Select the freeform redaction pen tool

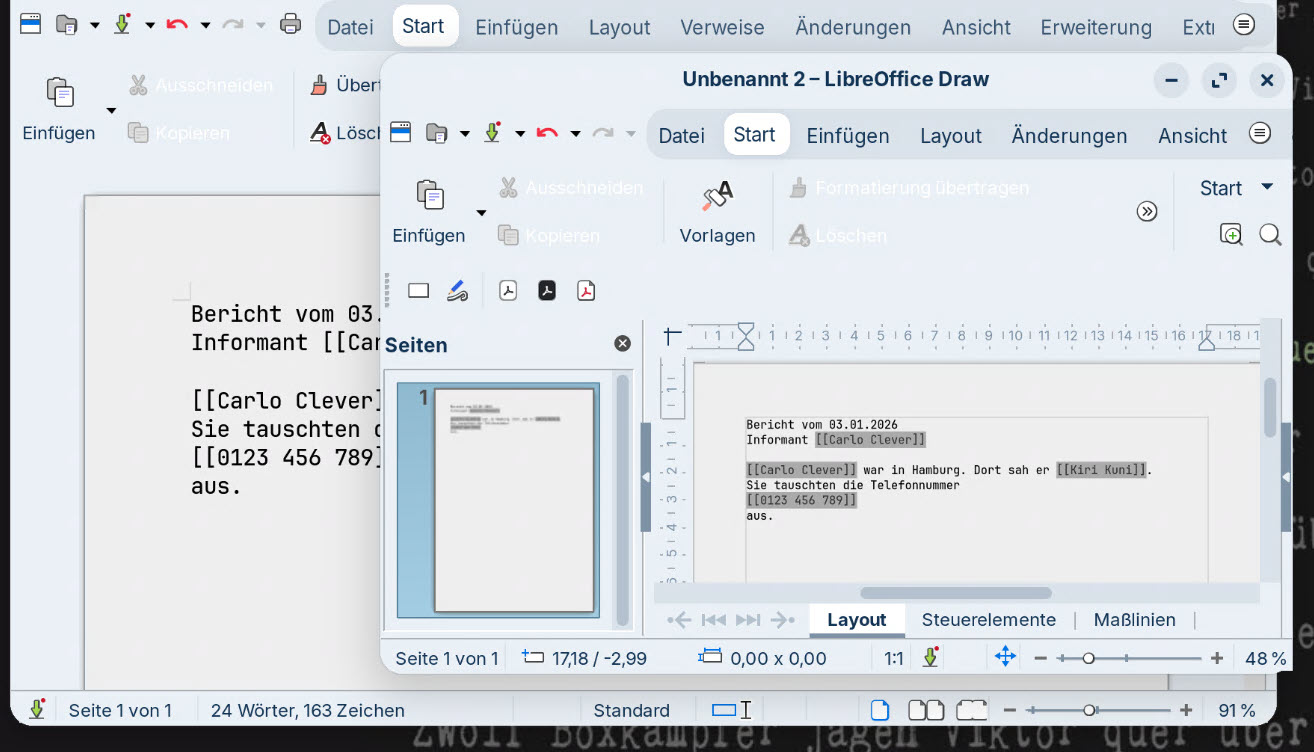click(x=457, y=291)
